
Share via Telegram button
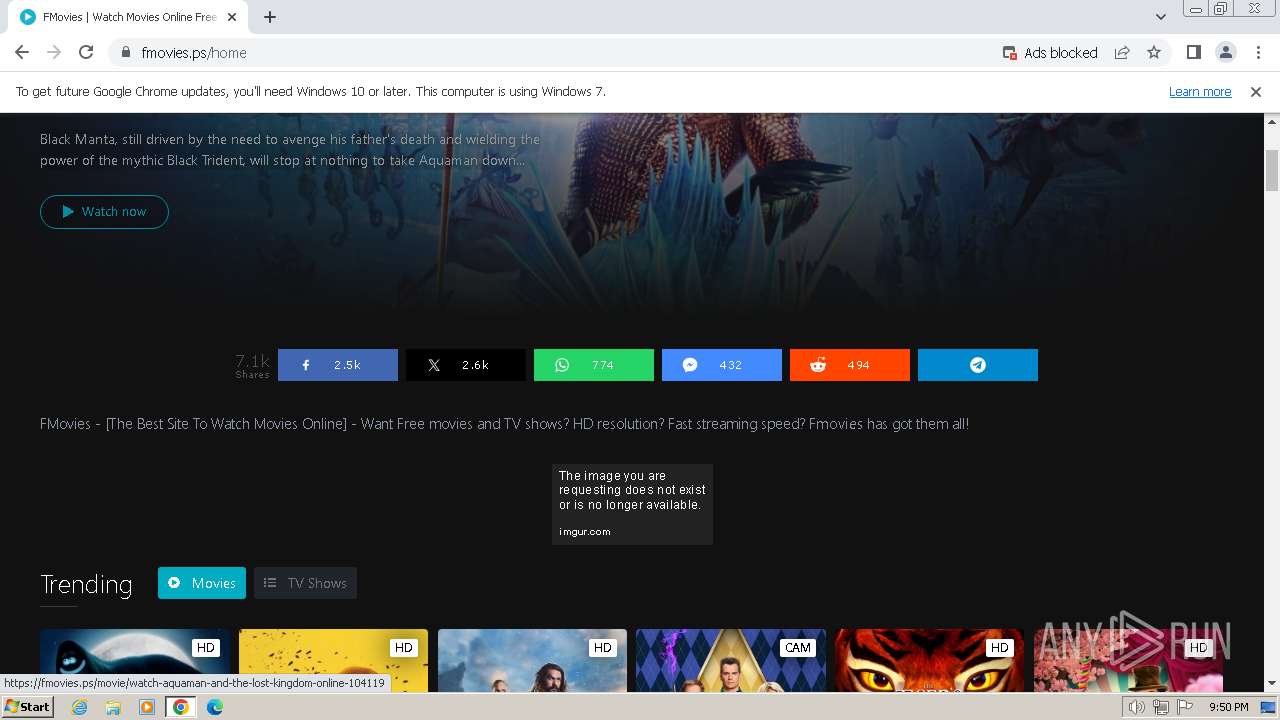pyautogui.click(x=978, y=365)
